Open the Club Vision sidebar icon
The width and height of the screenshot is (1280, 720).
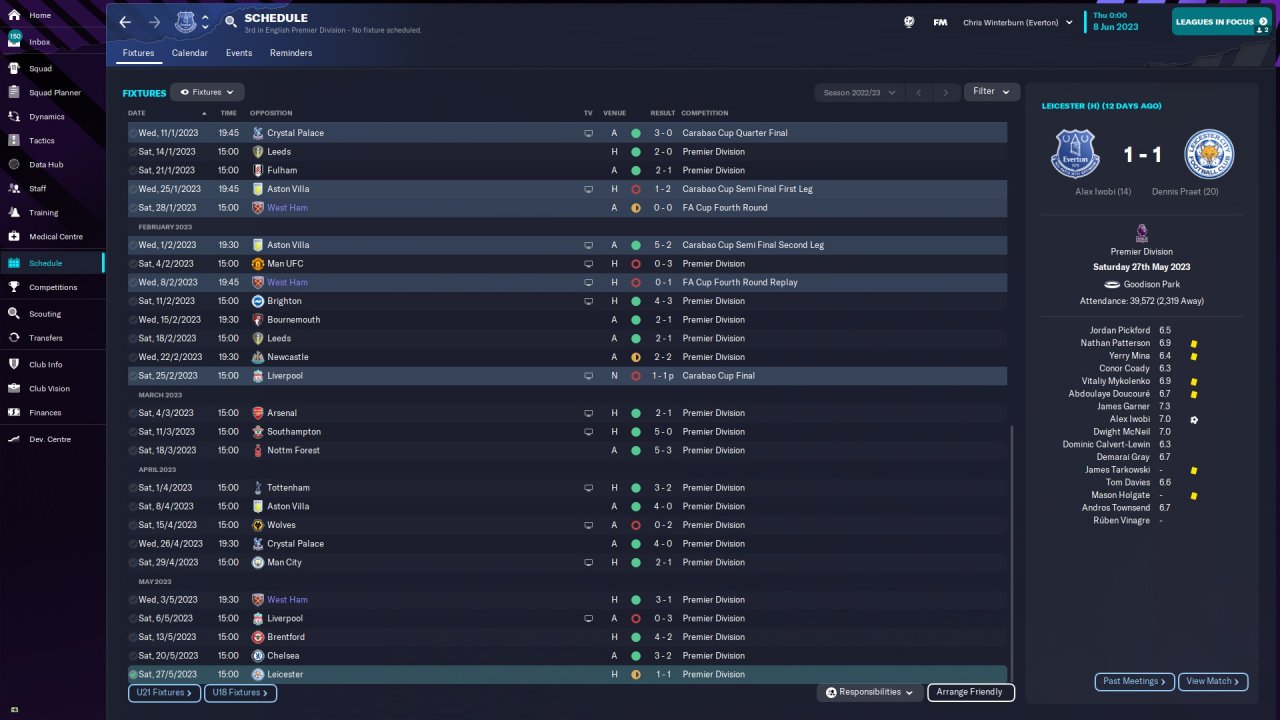14,389
